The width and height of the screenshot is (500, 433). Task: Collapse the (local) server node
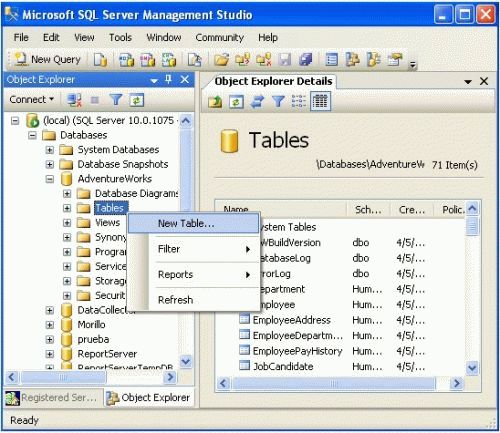(x=15, y=121)
